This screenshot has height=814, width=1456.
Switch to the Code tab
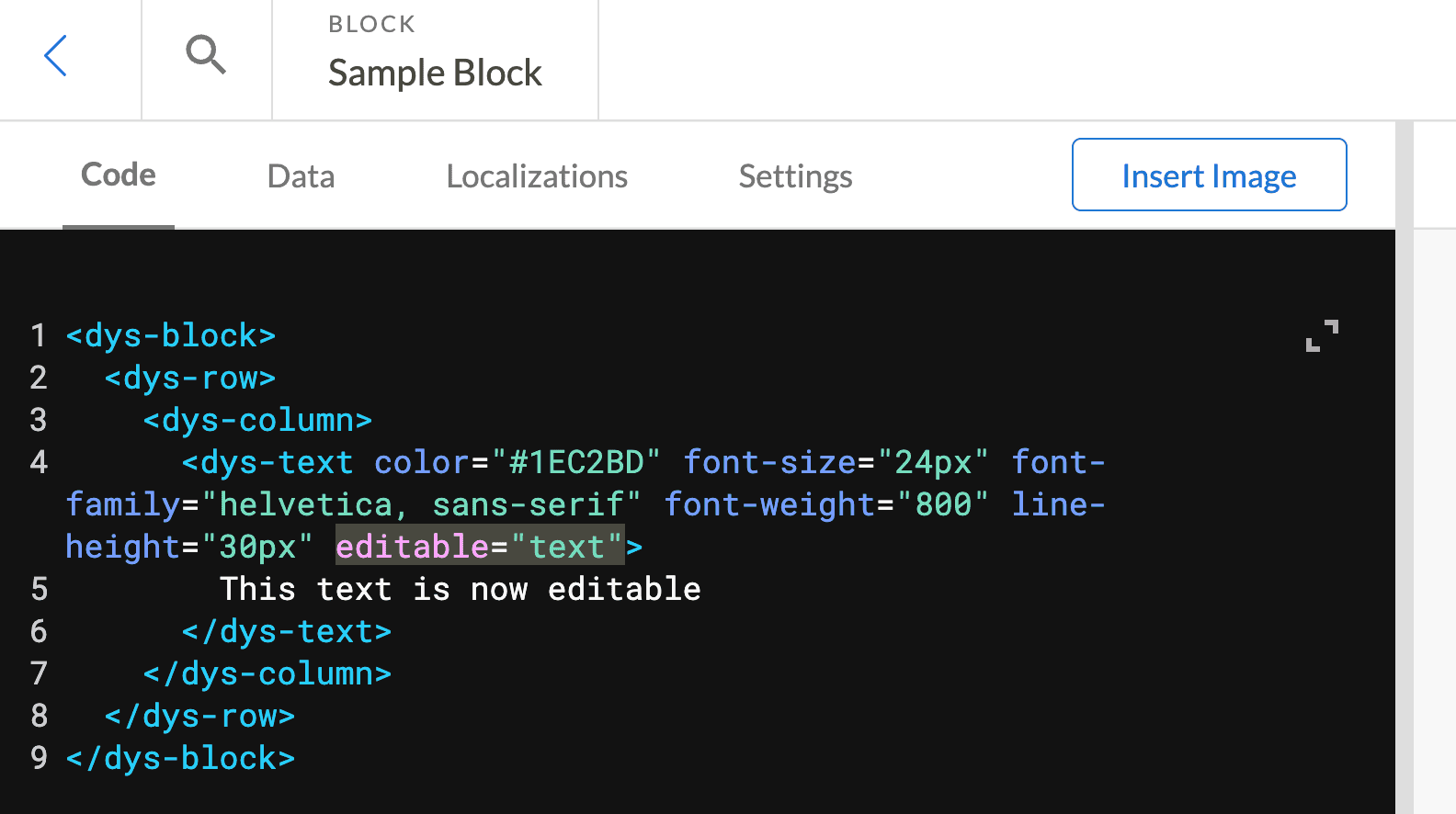(x=118, y=174)
